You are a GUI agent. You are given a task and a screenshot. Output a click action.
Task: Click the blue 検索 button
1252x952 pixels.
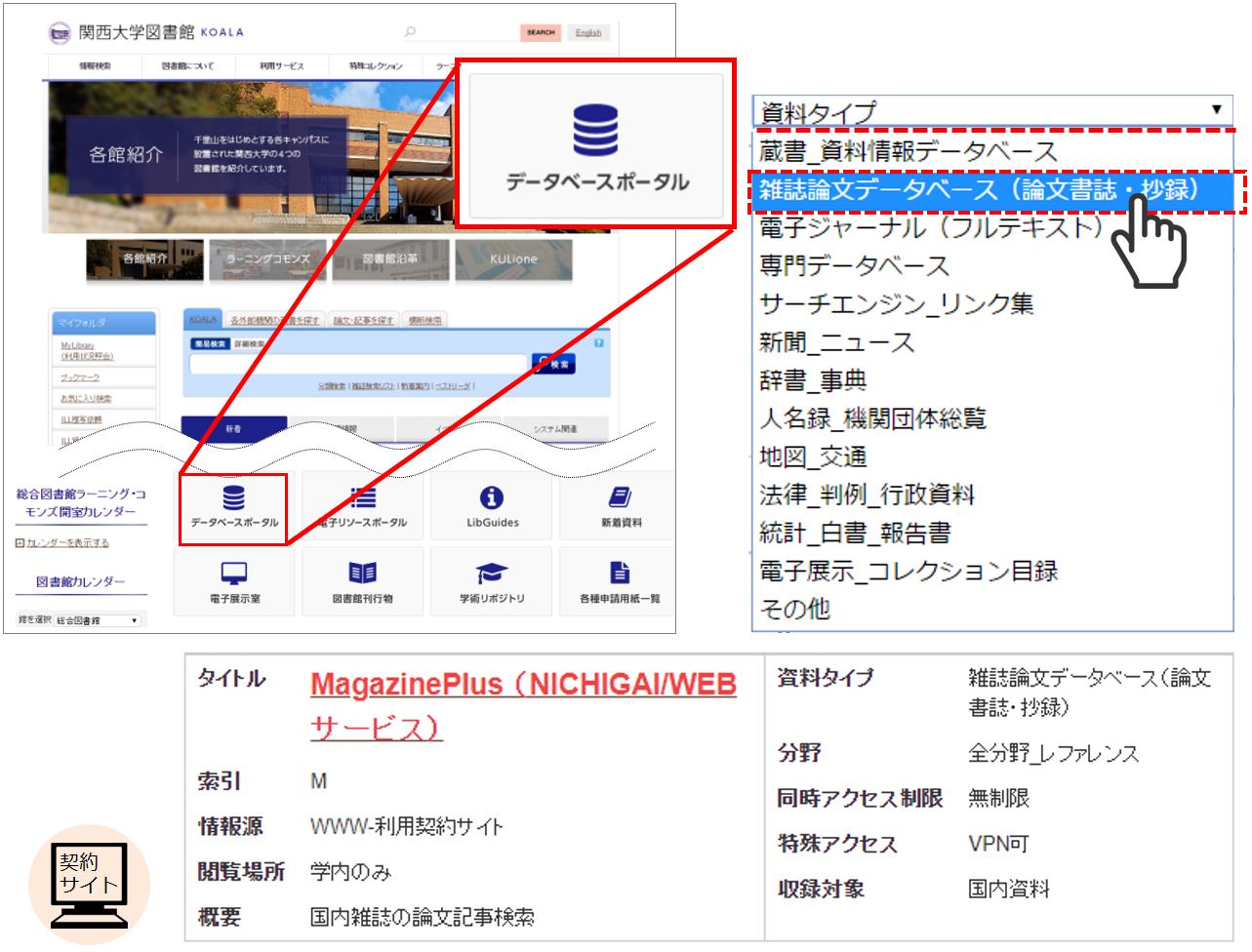pyautogui.click(x=553, y=364)
